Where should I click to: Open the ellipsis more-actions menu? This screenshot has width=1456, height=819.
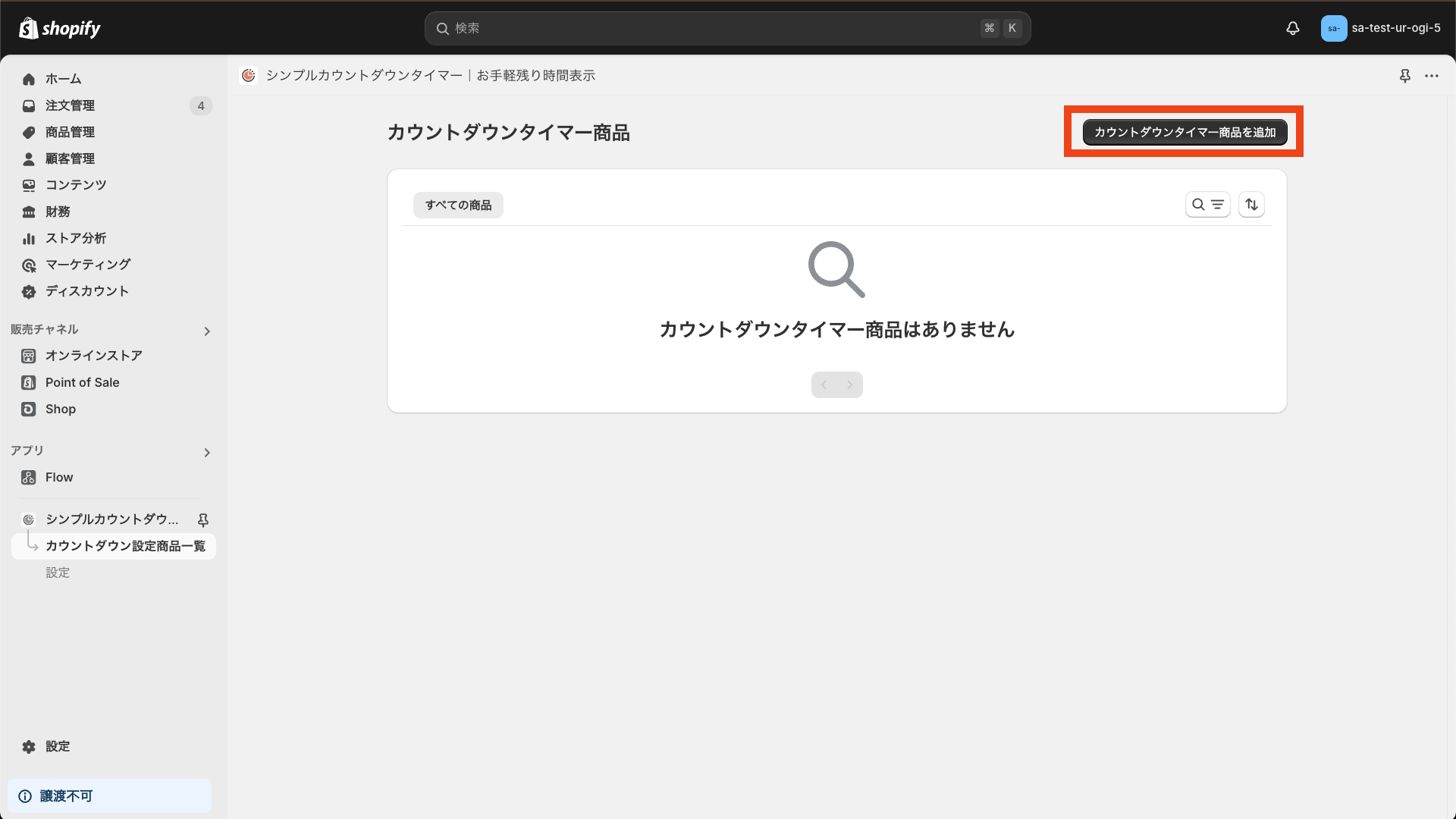(1432, 76)
